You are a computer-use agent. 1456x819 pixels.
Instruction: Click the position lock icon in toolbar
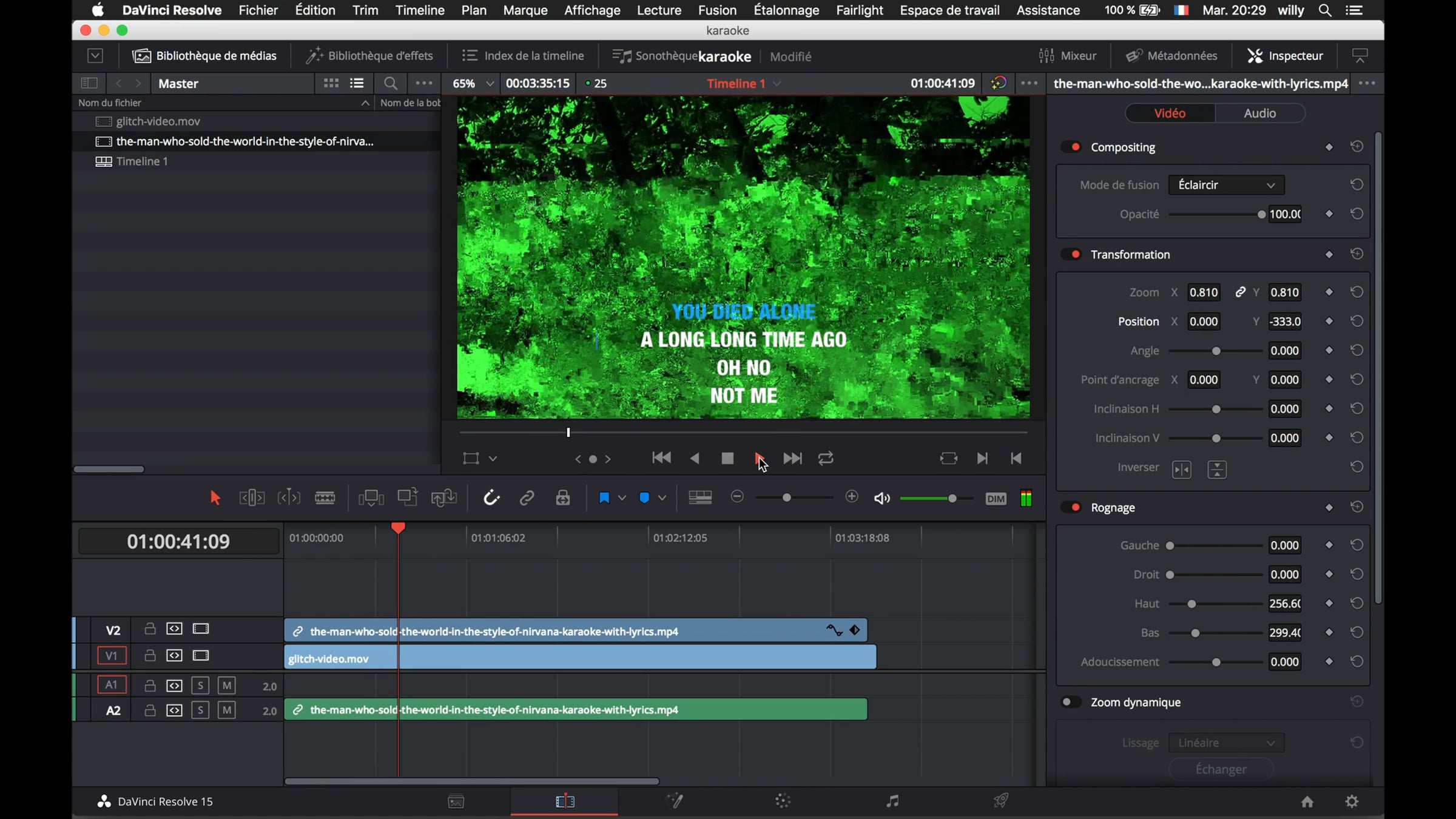563,498
